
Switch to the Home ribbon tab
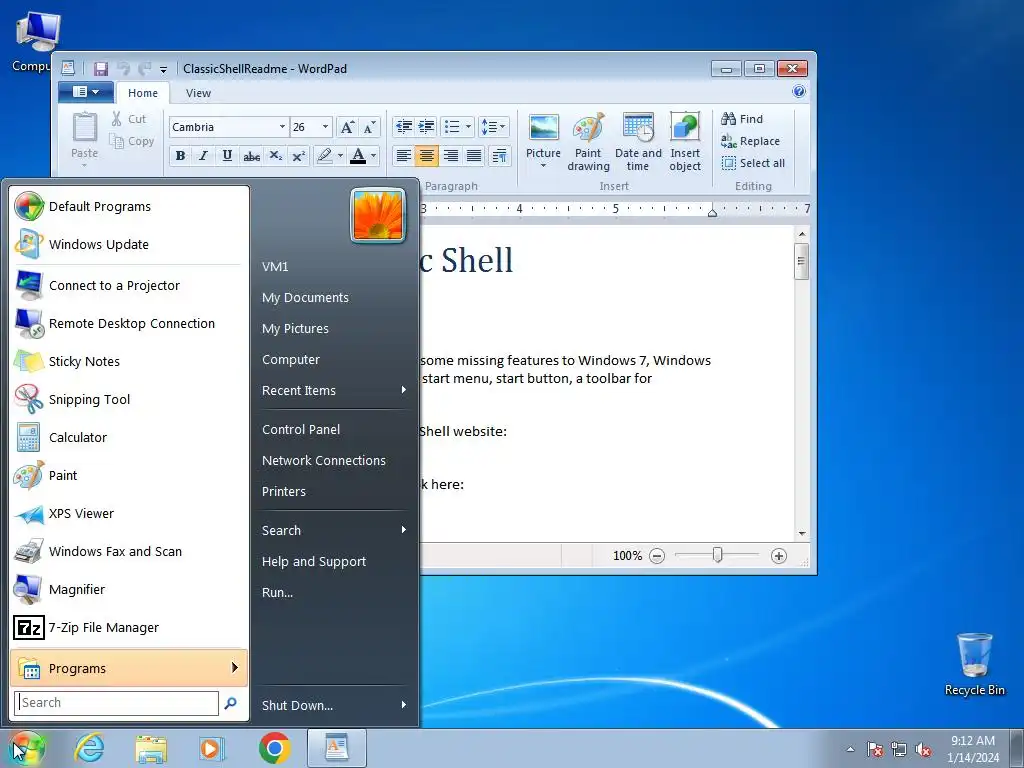142,93
